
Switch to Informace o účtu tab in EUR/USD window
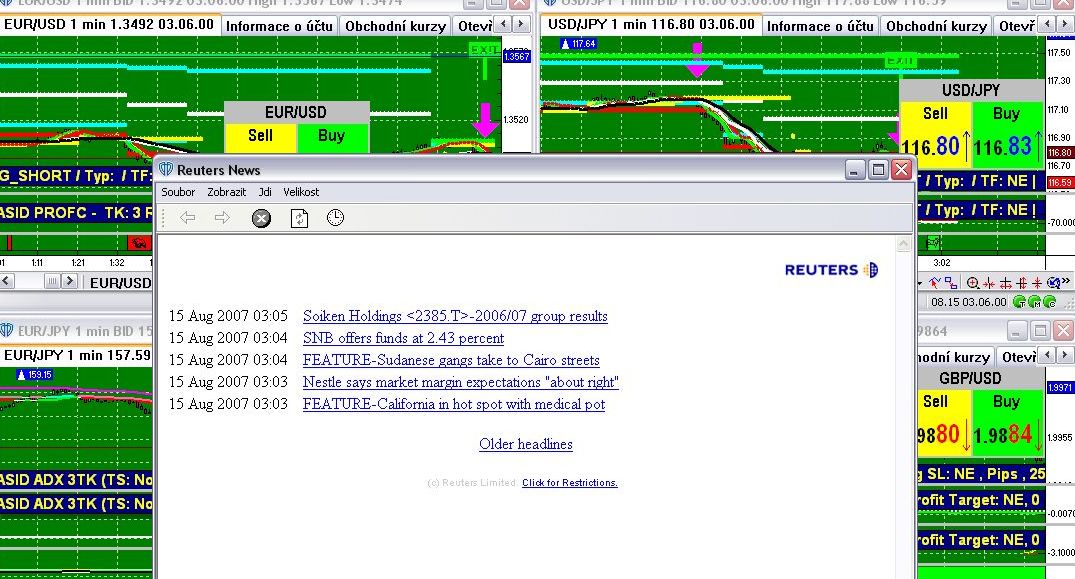(279, 26)
